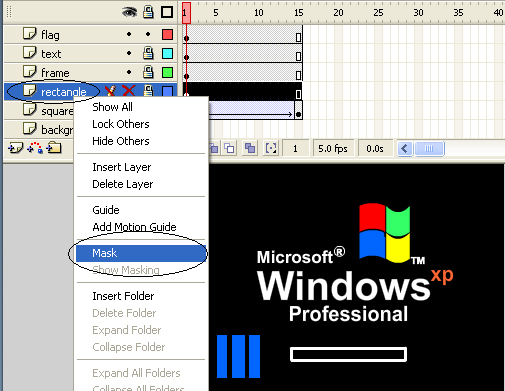Viewport: 505px width, 391px height.
Task: Click the padlock icon in the layer header
Action: coord(148,12)
